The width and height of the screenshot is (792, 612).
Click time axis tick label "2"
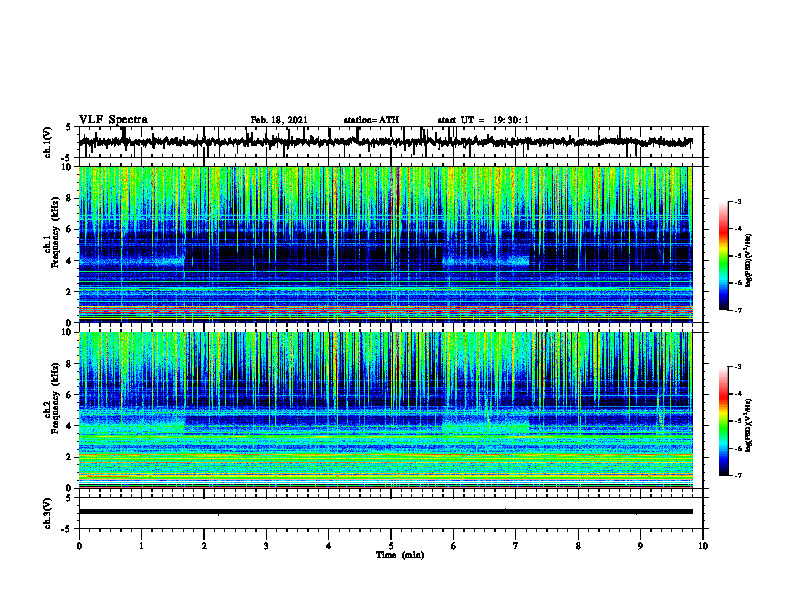tap(204, 546)
